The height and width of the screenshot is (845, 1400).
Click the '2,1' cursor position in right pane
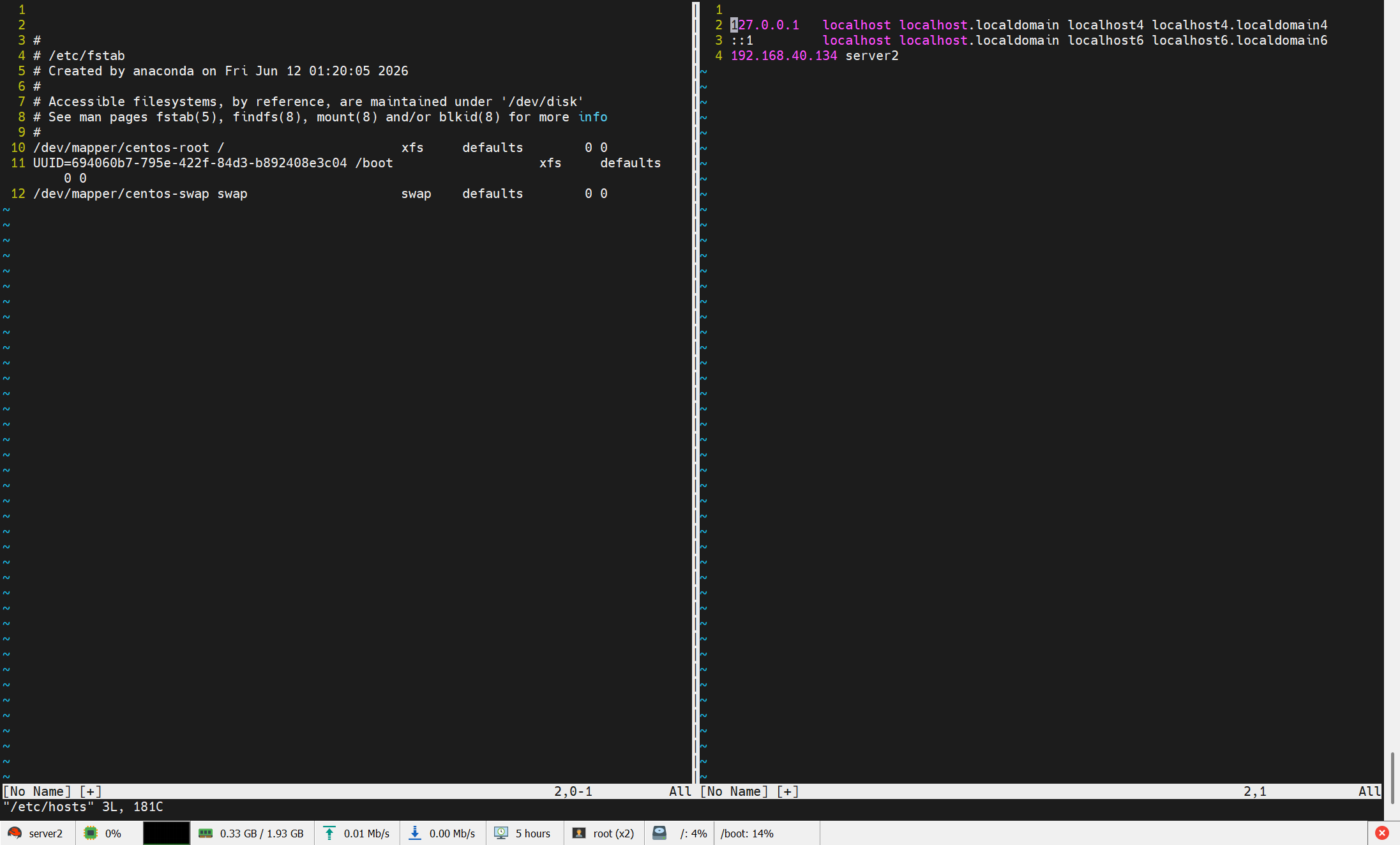1255,791
